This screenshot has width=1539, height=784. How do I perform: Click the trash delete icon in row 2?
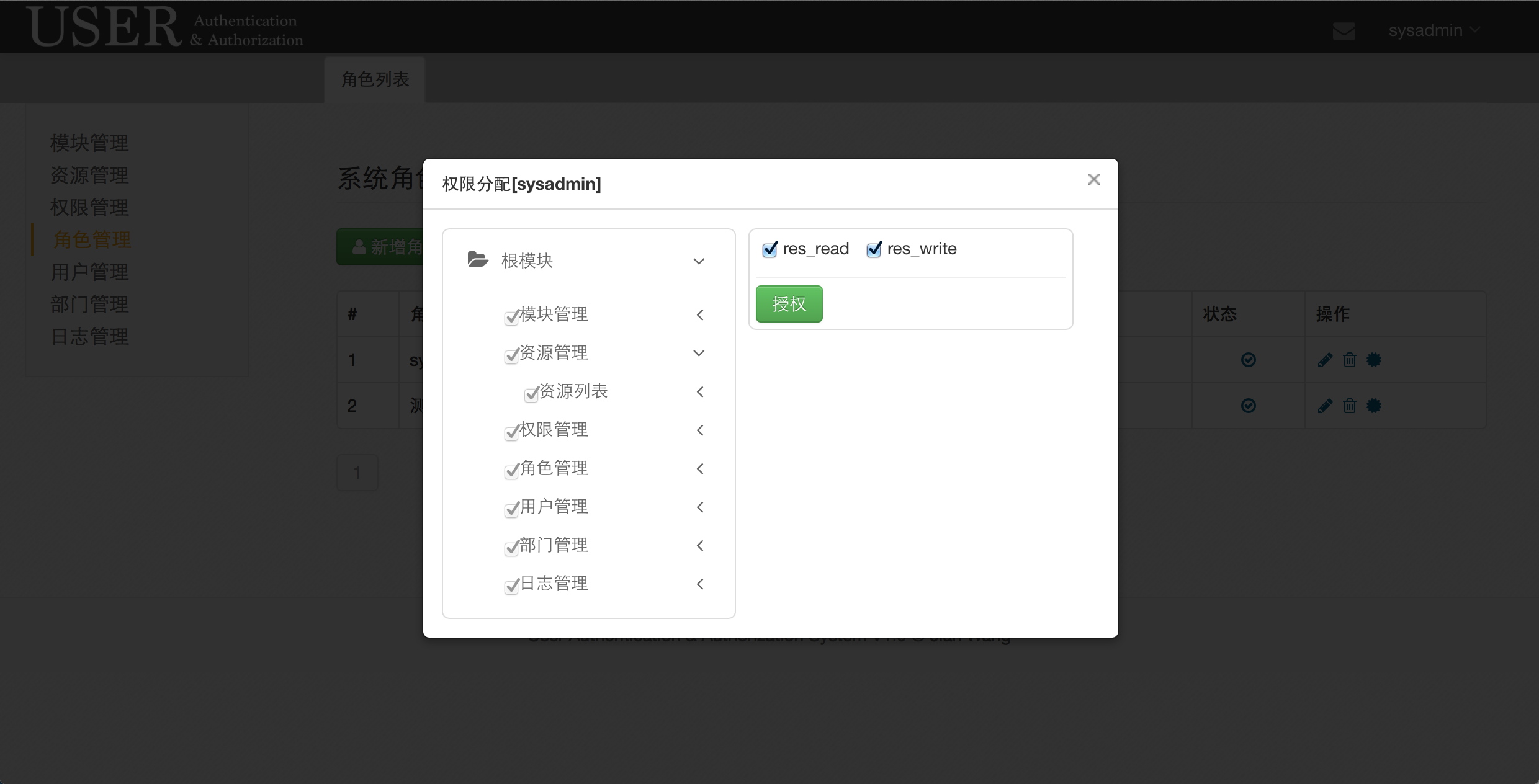coord(1350,406)
